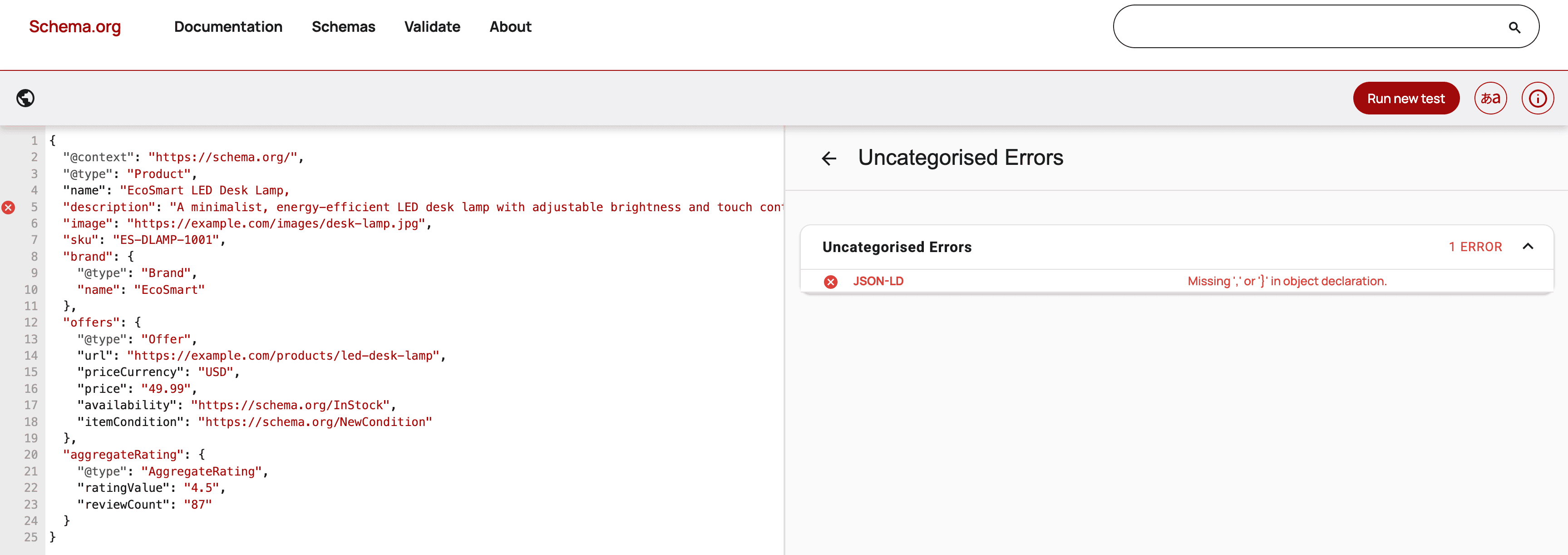
Task: Click the Uncategorised Errors page heading
Action: tap(961, 158)
